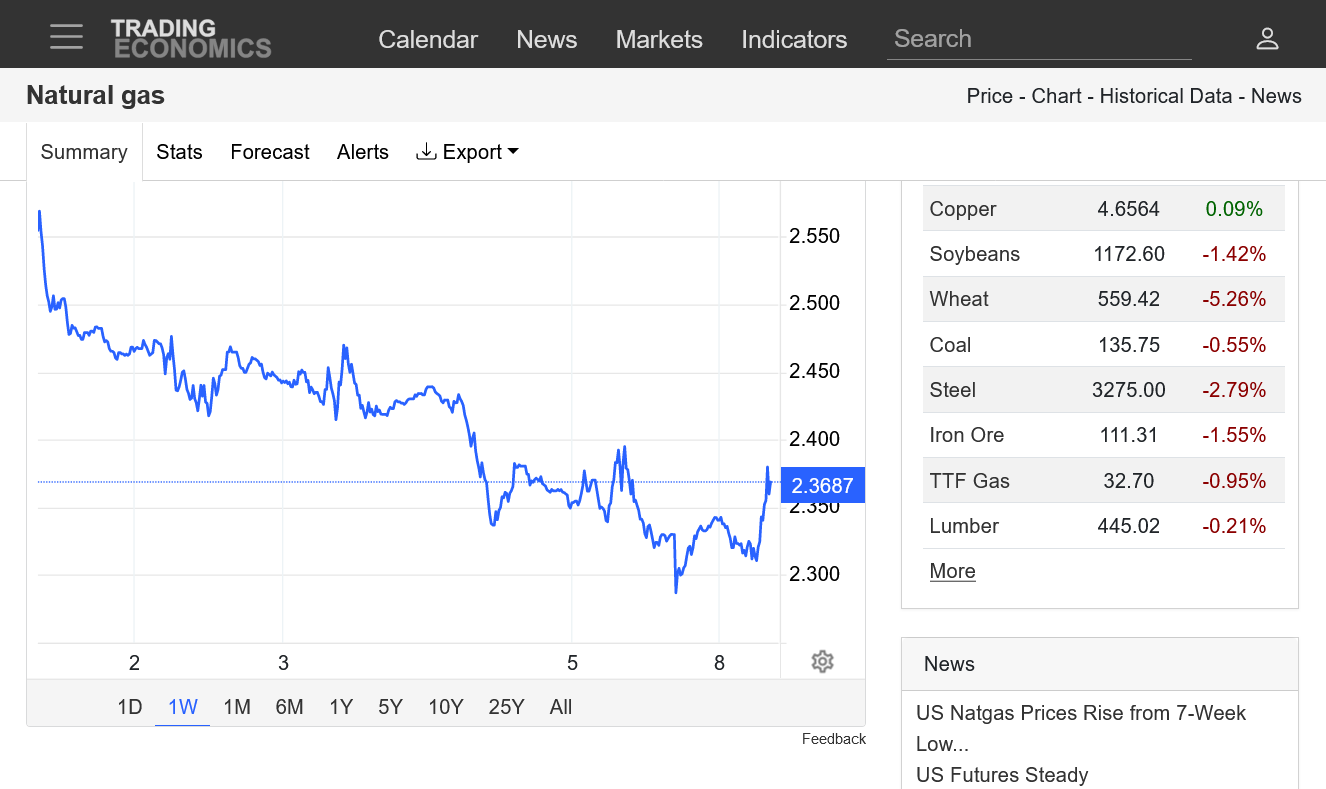Open the Lumber commodity row
Viewport: 1326px width, 789px height.
point(1103,526)
